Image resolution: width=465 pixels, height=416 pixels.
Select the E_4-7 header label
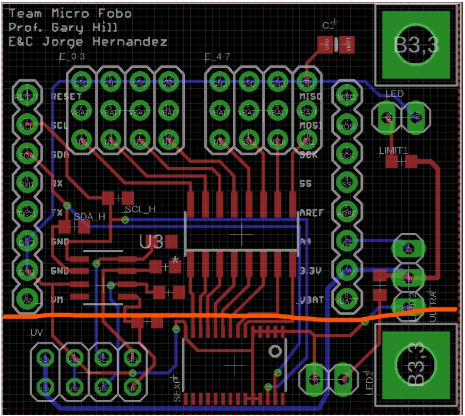(217, 57)
